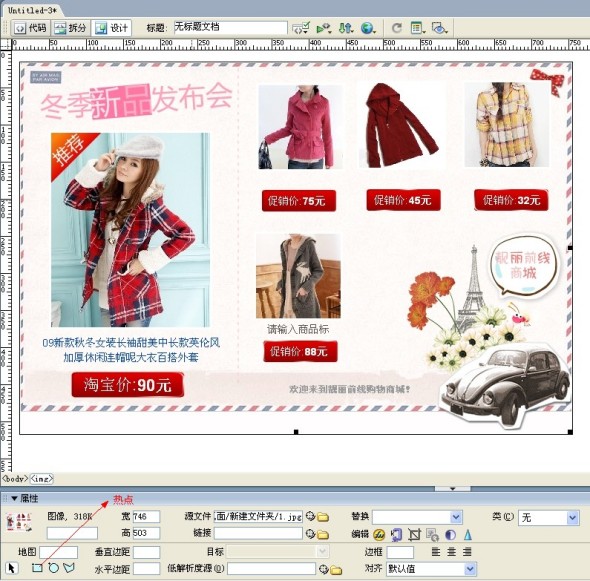The width and height of the screenshot is (590, 581).
Task: Click point-to-file icon beside 低解析度源
Action: 323,569
